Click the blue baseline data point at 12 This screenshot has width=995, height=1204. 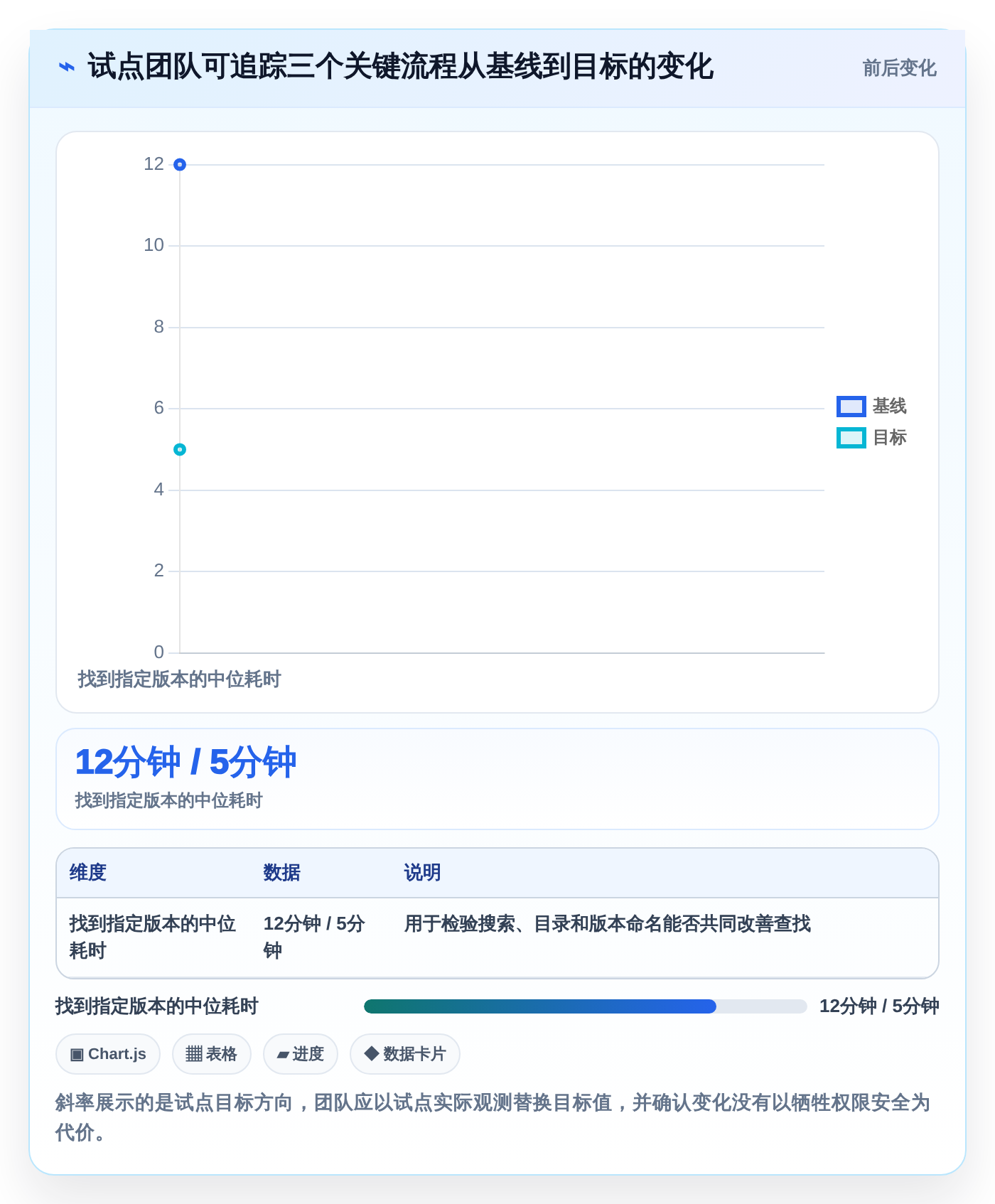180,165
